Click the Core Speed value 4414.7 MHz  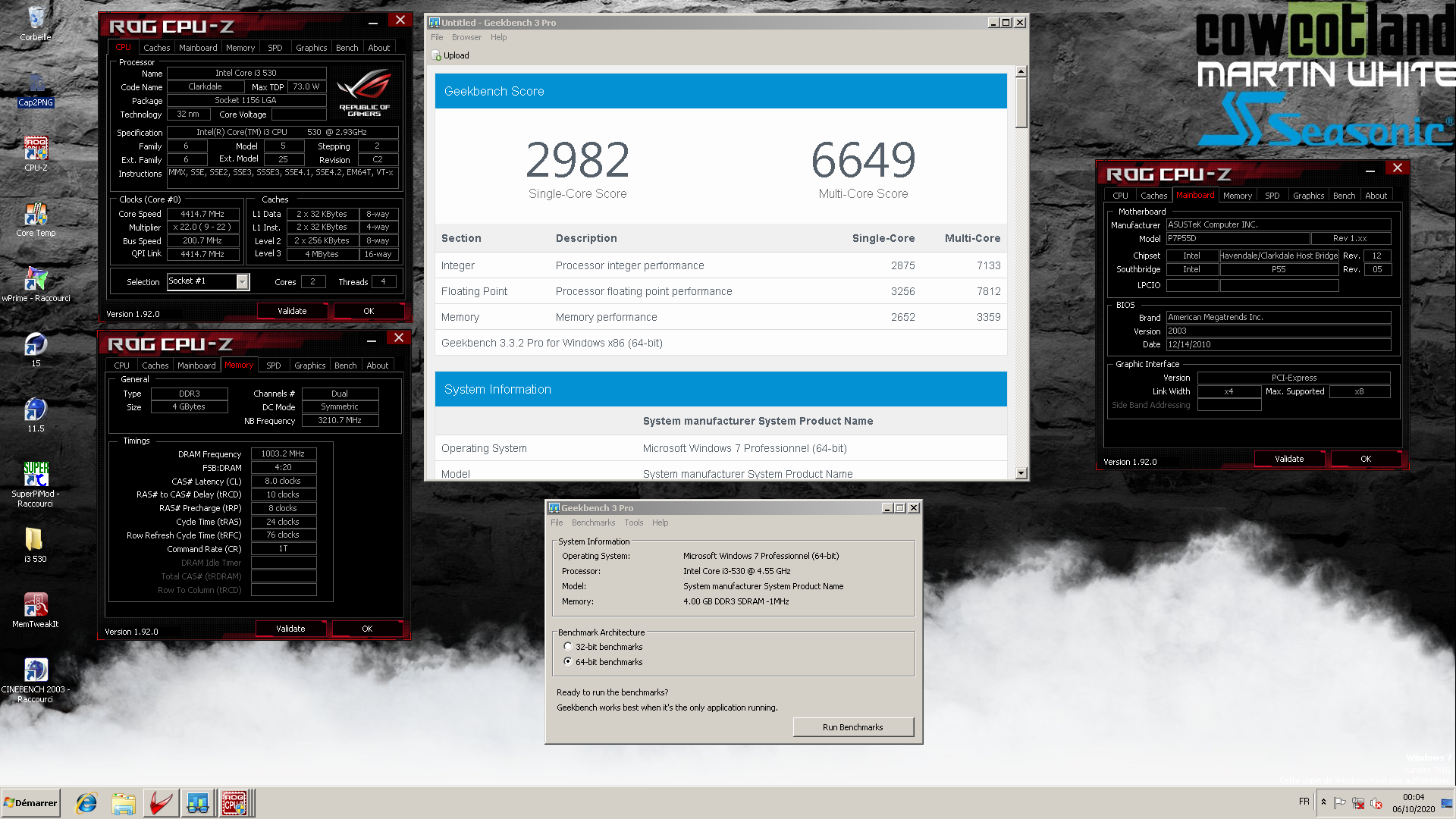202,214
